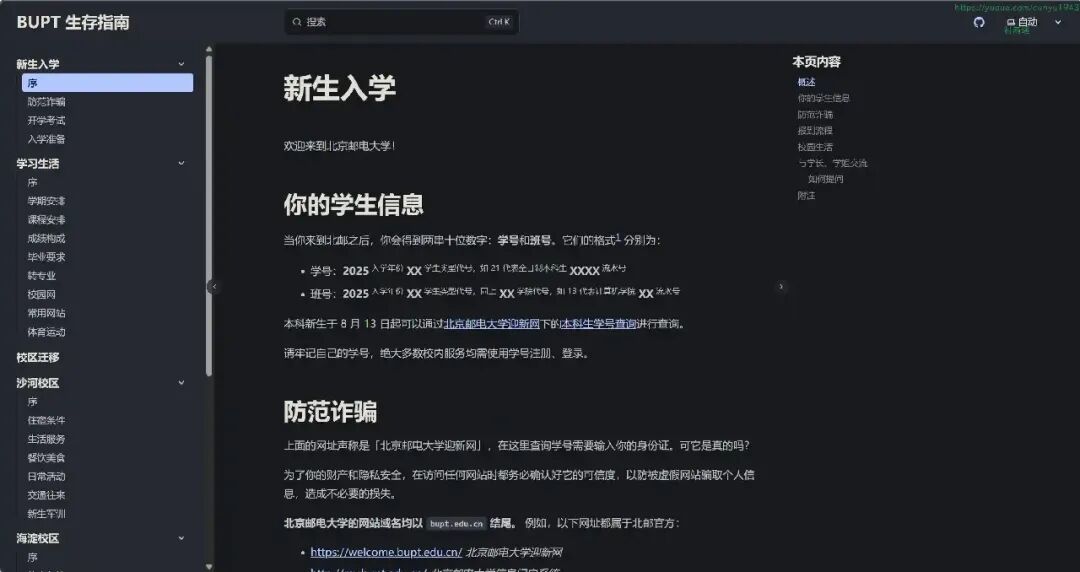Screen dimensions: 1080x572
Task: Jump to 概述 in page contents
Action: pyautogui.click(x=807, y=82)
